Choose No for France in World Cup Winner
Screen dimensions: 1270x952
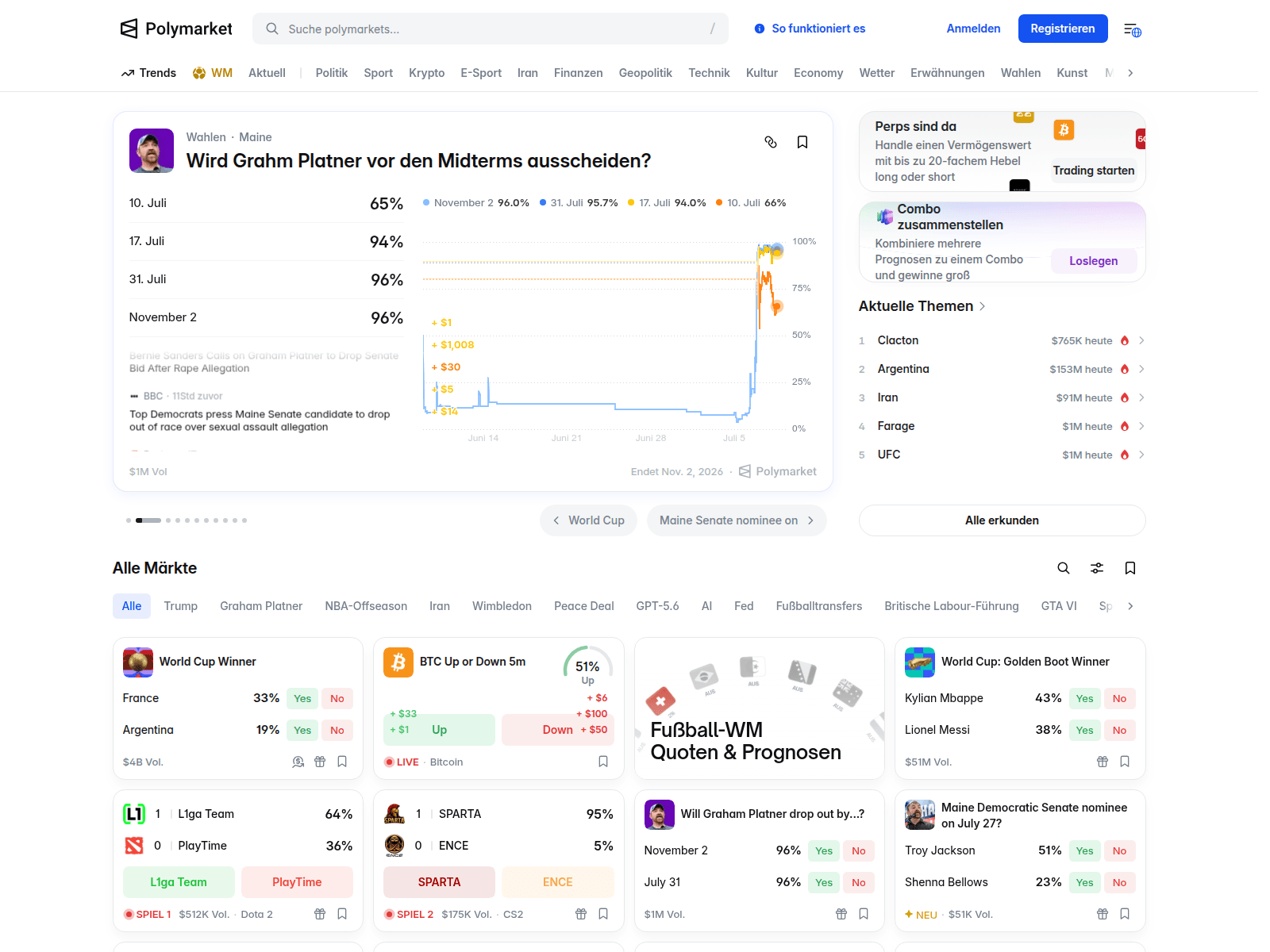click(x=337, y=698)
